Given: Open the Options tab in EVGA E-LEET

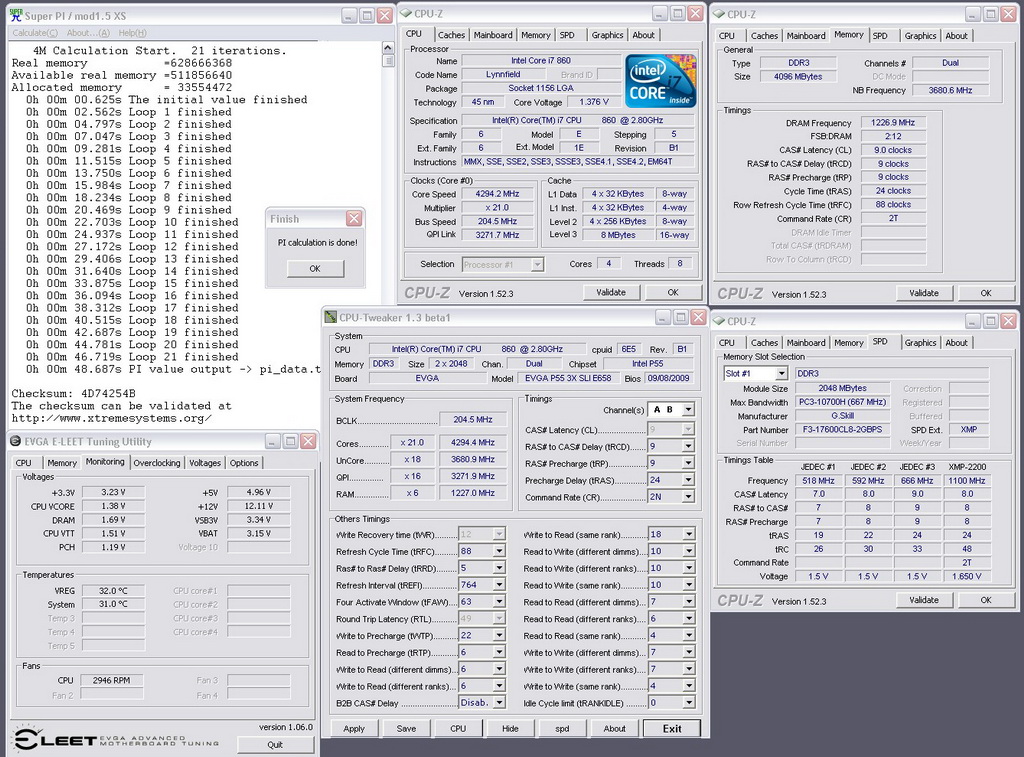Looking at the screenshot, I should pos(244,462).
